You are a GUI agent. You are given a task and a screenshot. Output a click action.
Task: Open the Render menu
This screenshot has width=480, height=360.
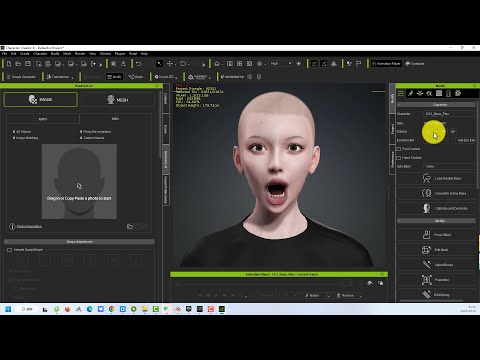coord(80,54)
